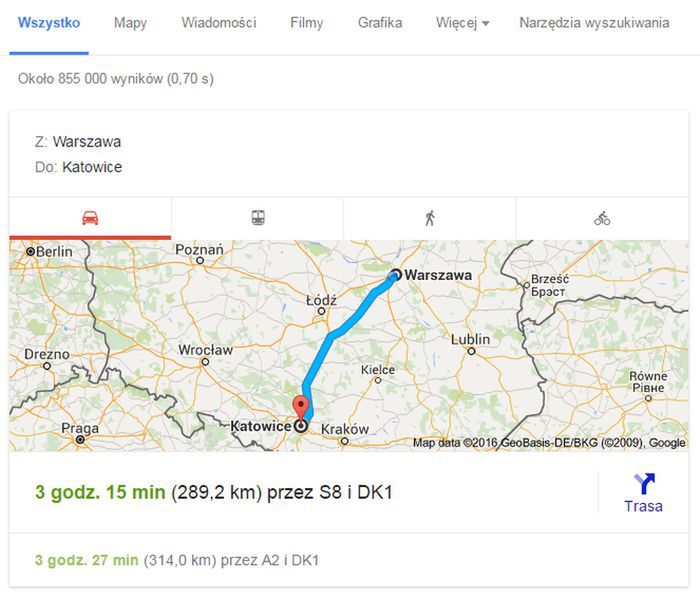Select the Wszystko results tab
The image size is (700, 598).
click(49, 23)
